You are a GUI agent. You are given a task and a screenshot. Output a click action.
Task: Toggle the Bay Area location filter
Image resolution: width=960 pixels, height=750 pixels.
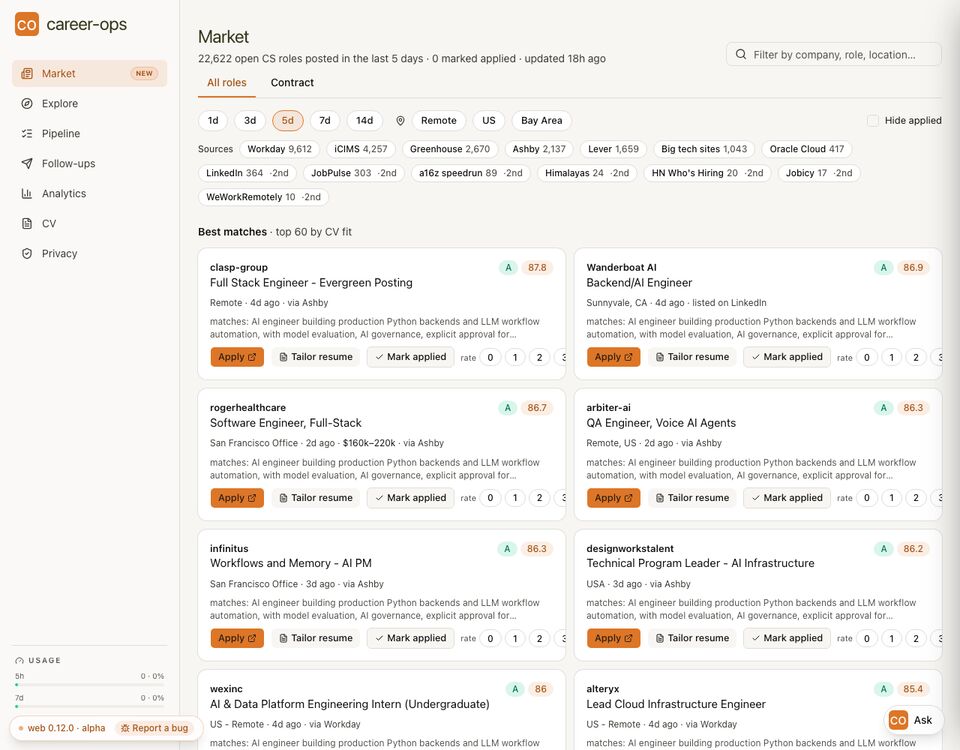pos(542,121)
